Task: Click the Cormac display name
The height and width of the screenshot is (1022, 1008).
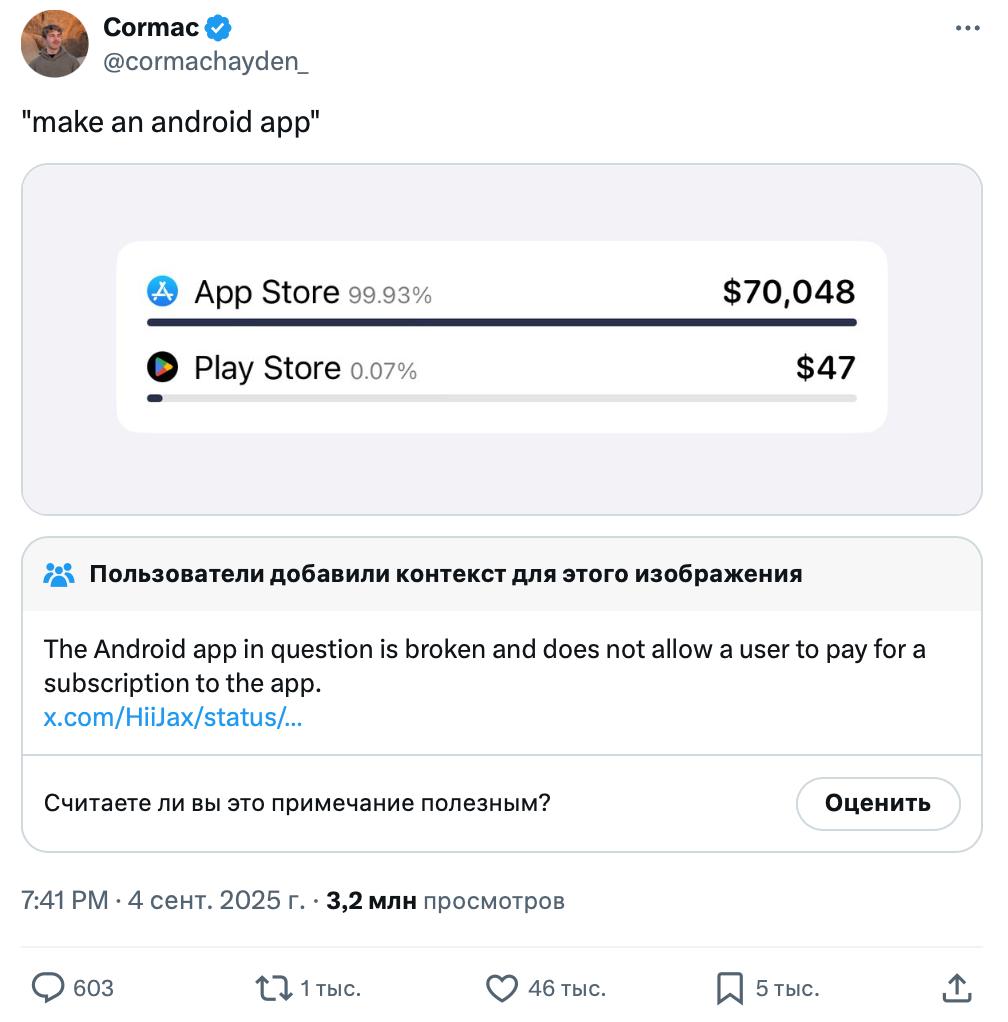Action: [x=151, y=28]
